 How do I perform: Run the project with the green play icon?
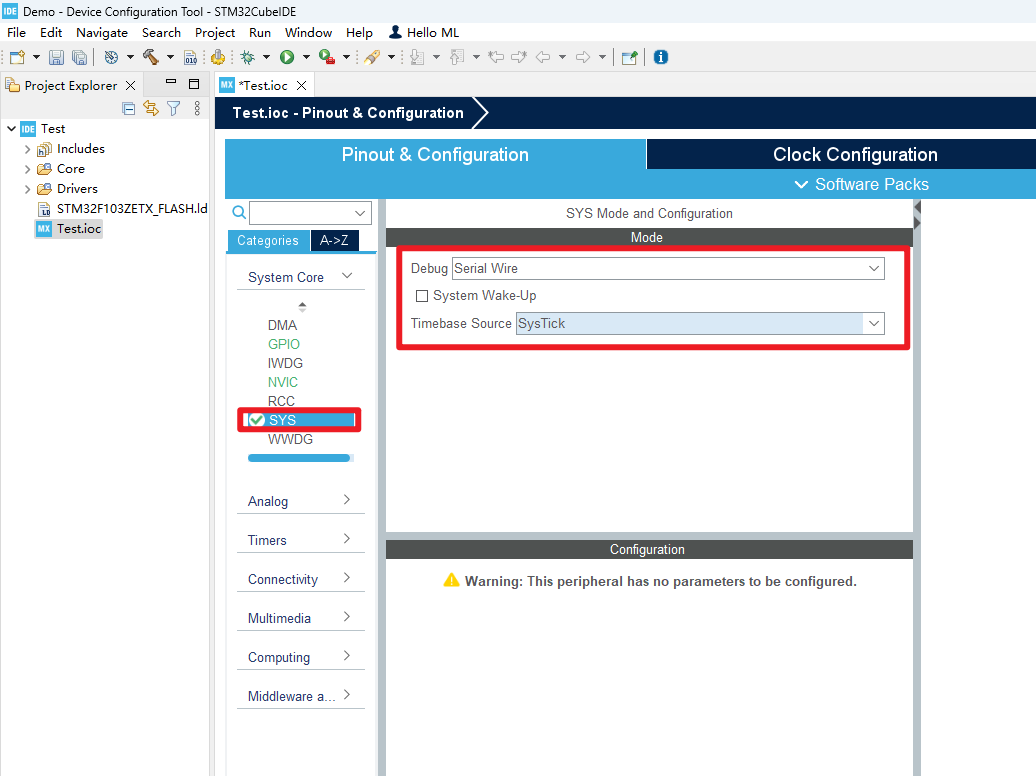[x=287, y=58]
